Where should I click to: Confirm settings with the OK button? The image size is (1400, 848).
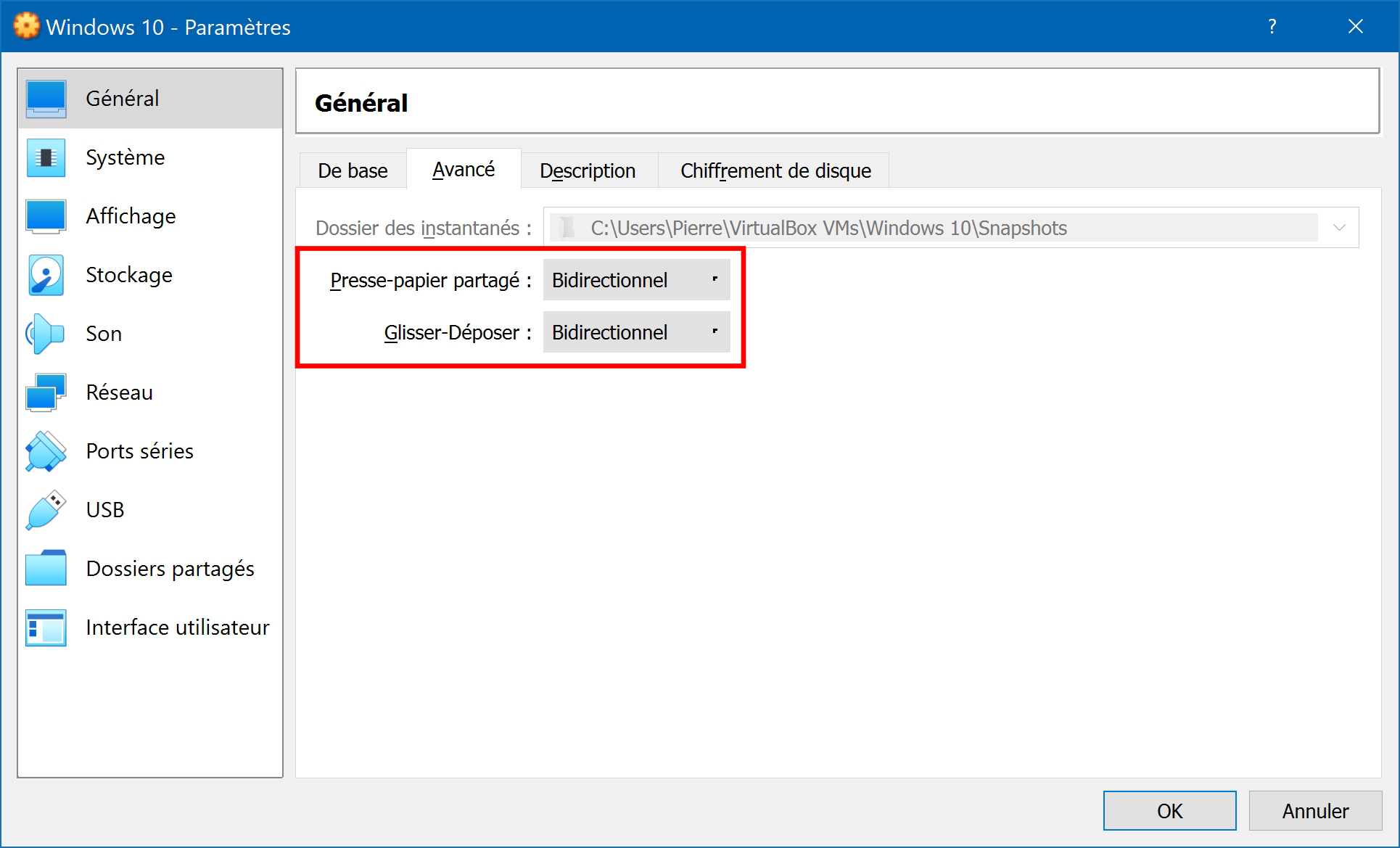point(1169,810)
